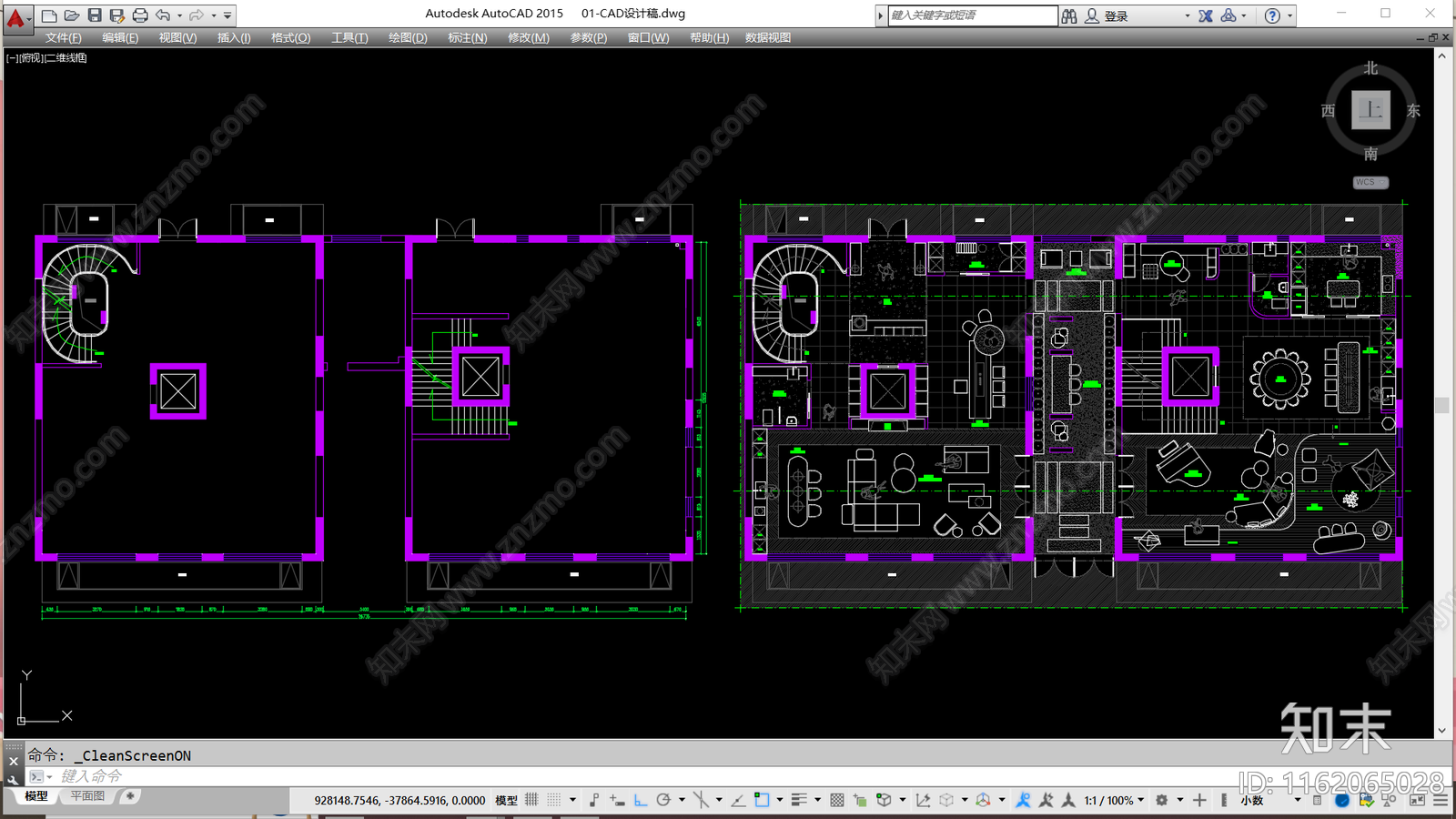Click the Plot printer icon
Screen dimensions: 1456x819
pos(140,15)
